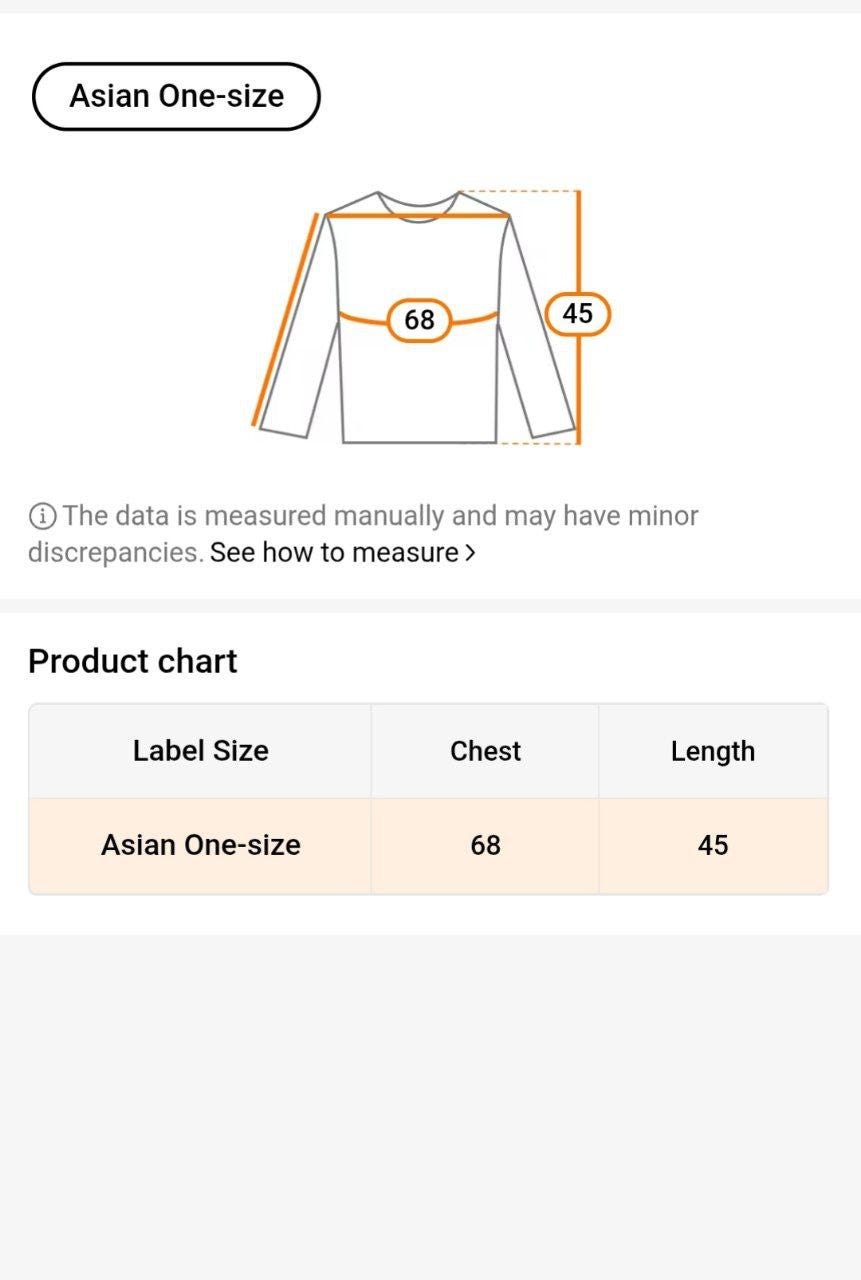
Task: Tap the orange shoulder width line
Action: [x=418, y=215]
